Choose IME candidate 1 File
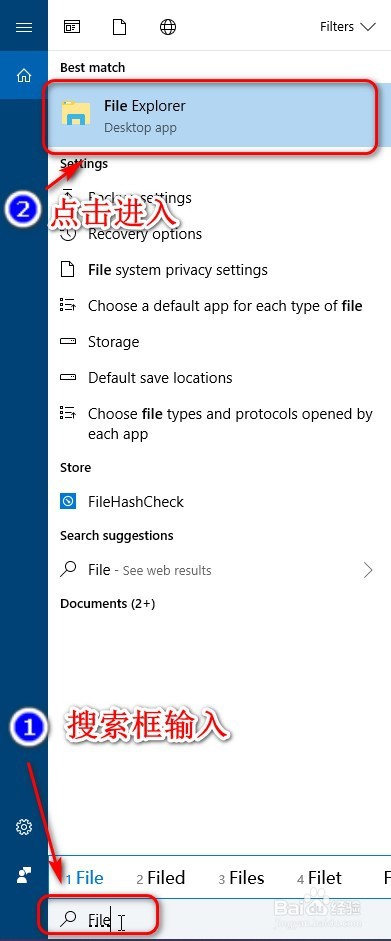The image size is (391, 941). 85,878
